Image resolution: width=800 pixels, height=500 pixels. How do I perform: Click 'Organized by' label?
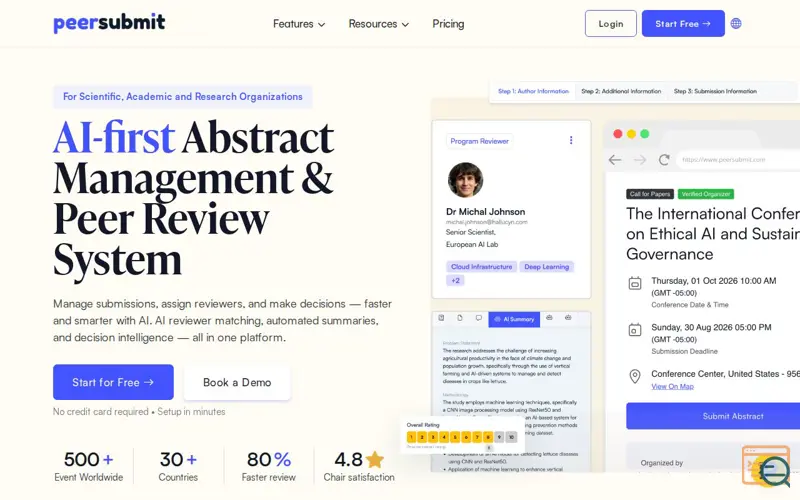[x=662, y=463]
